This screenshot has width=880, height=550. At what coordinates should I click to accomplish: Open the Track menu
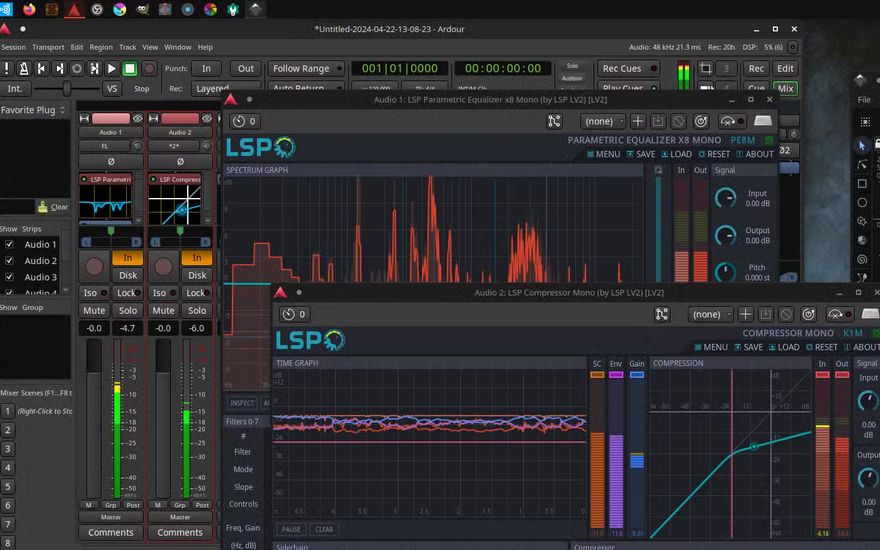click(x=127, y=47)
